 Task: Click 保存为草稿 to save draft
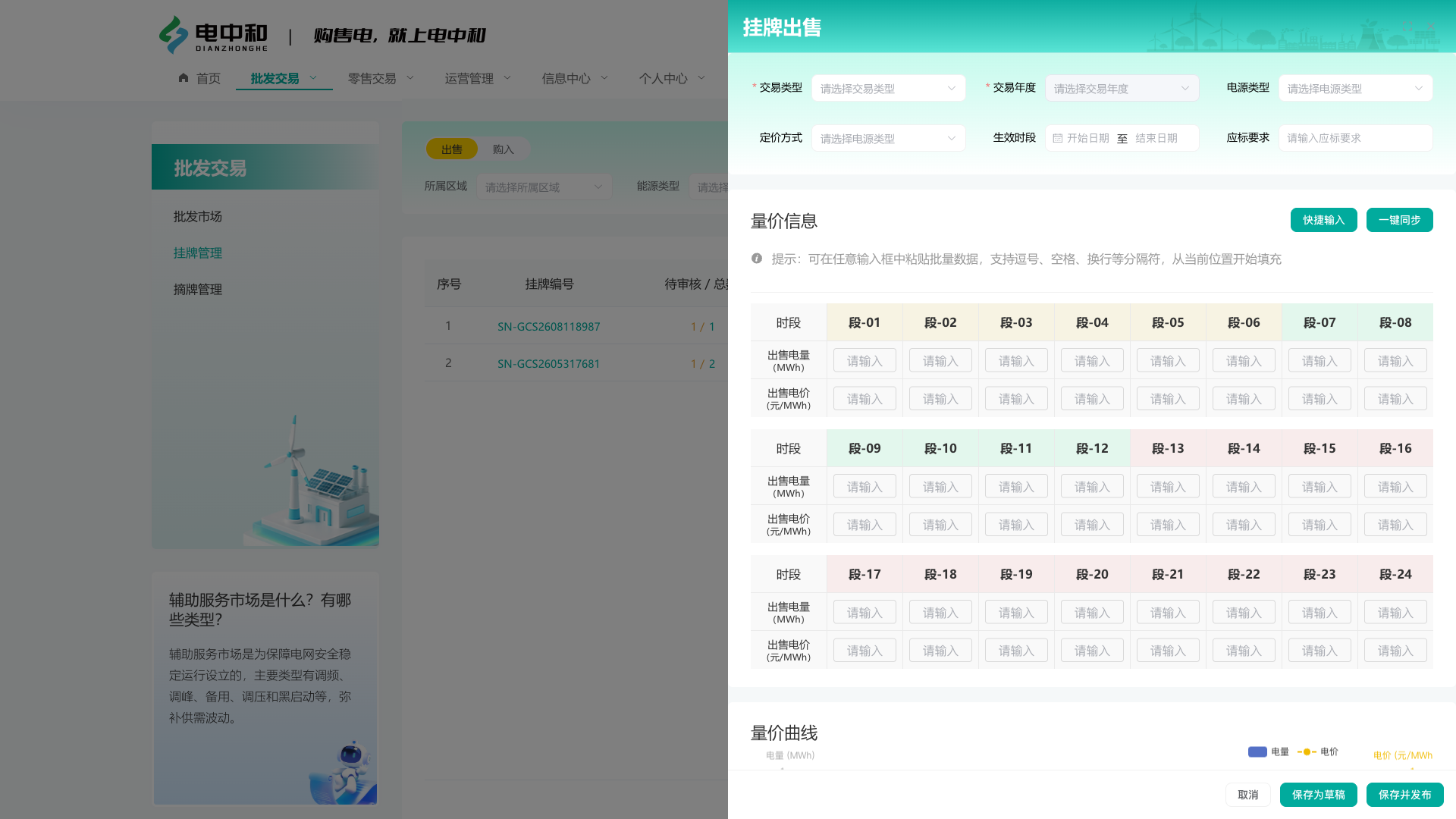pos(1319,795)
